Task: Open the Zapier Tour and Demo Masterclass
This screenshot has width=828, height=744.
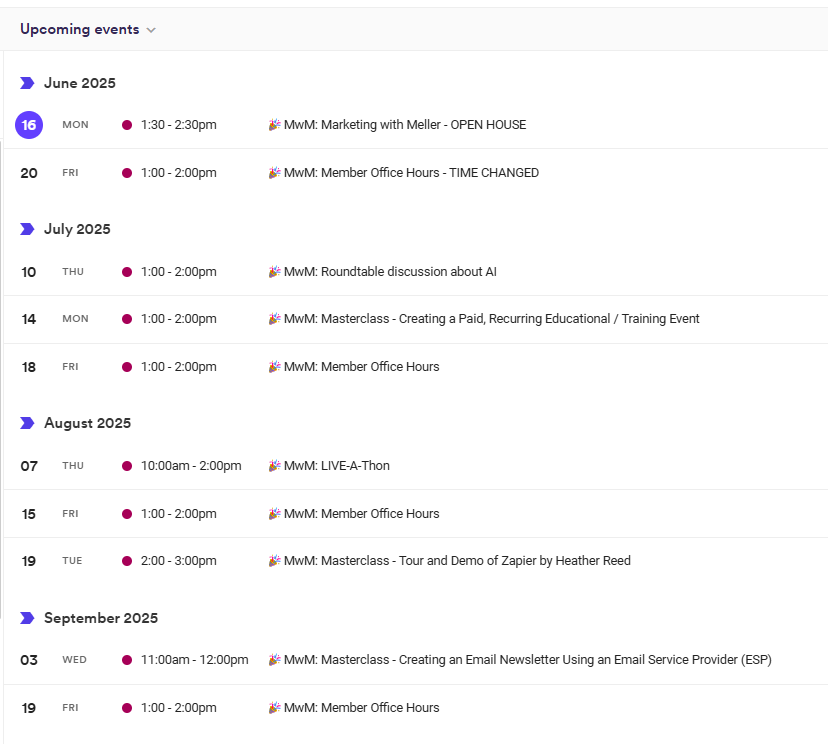Action: click(457, 561)
